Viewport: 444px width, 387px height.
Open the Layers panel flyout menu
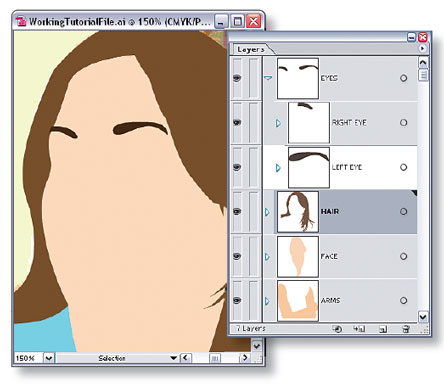pos(422,49)
